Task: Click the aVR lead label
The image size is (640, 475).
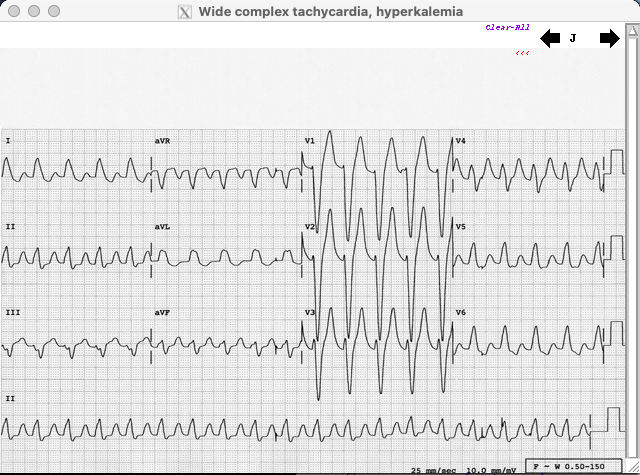Action: 162,141
